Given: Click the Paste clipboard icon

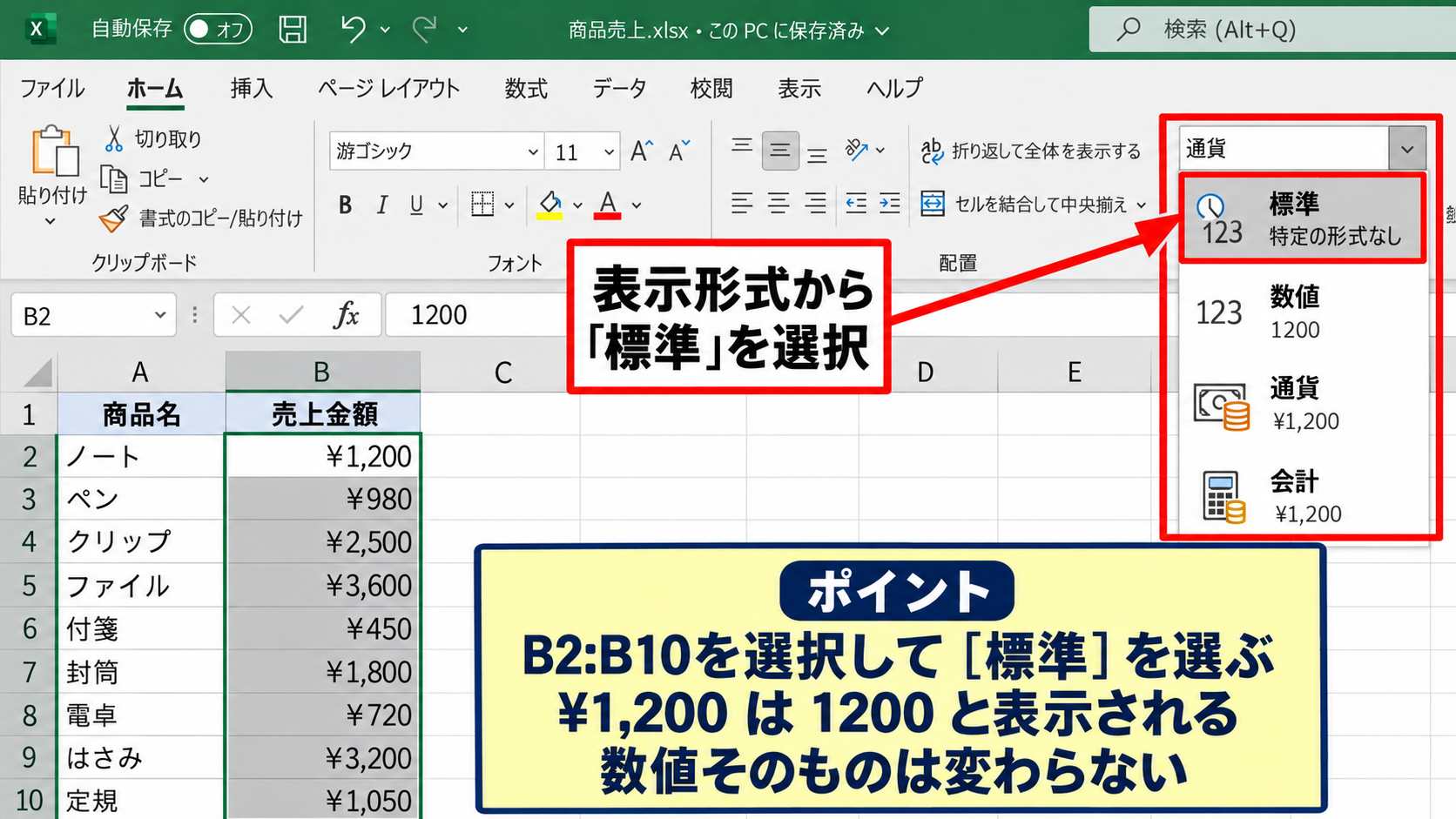Looking at the screenshot, I should [x=54, y=151].
